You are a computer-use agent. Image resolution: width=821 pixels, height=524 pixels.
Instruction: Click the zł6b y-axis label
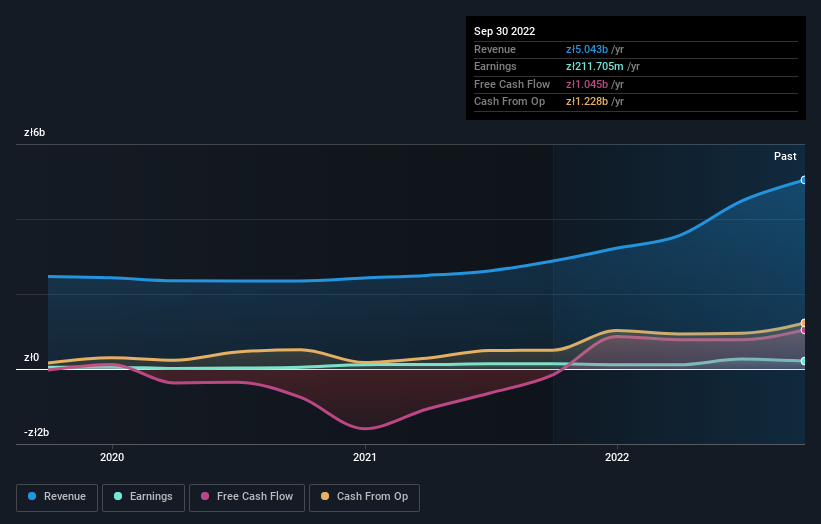(x=35, y=132)
